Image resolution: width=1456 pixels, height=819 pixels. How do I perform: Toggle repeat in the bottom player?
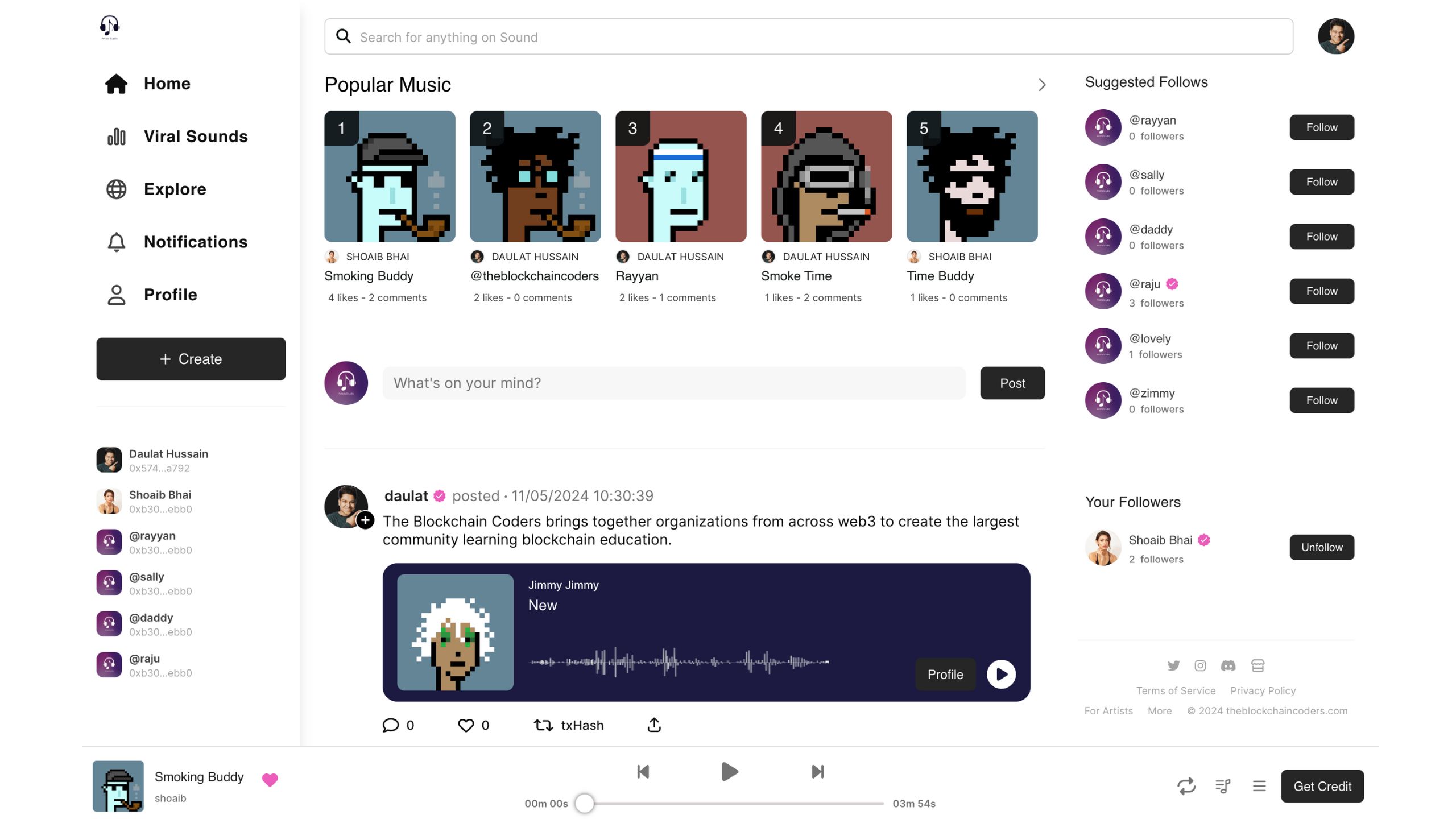(x=1186, y=786)
